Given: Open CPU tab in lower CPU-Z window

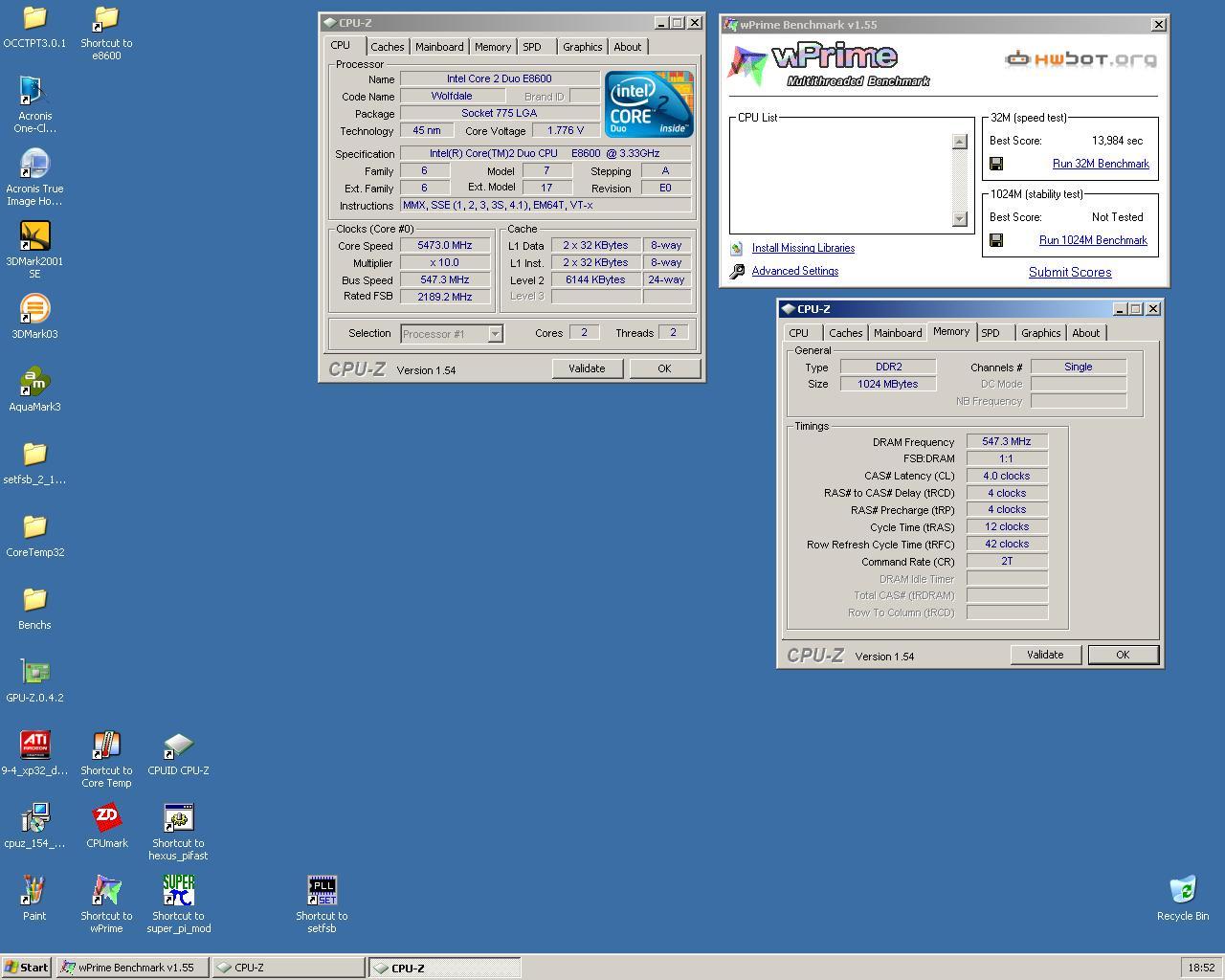Looking at the screenshot, I should (798, 333).
